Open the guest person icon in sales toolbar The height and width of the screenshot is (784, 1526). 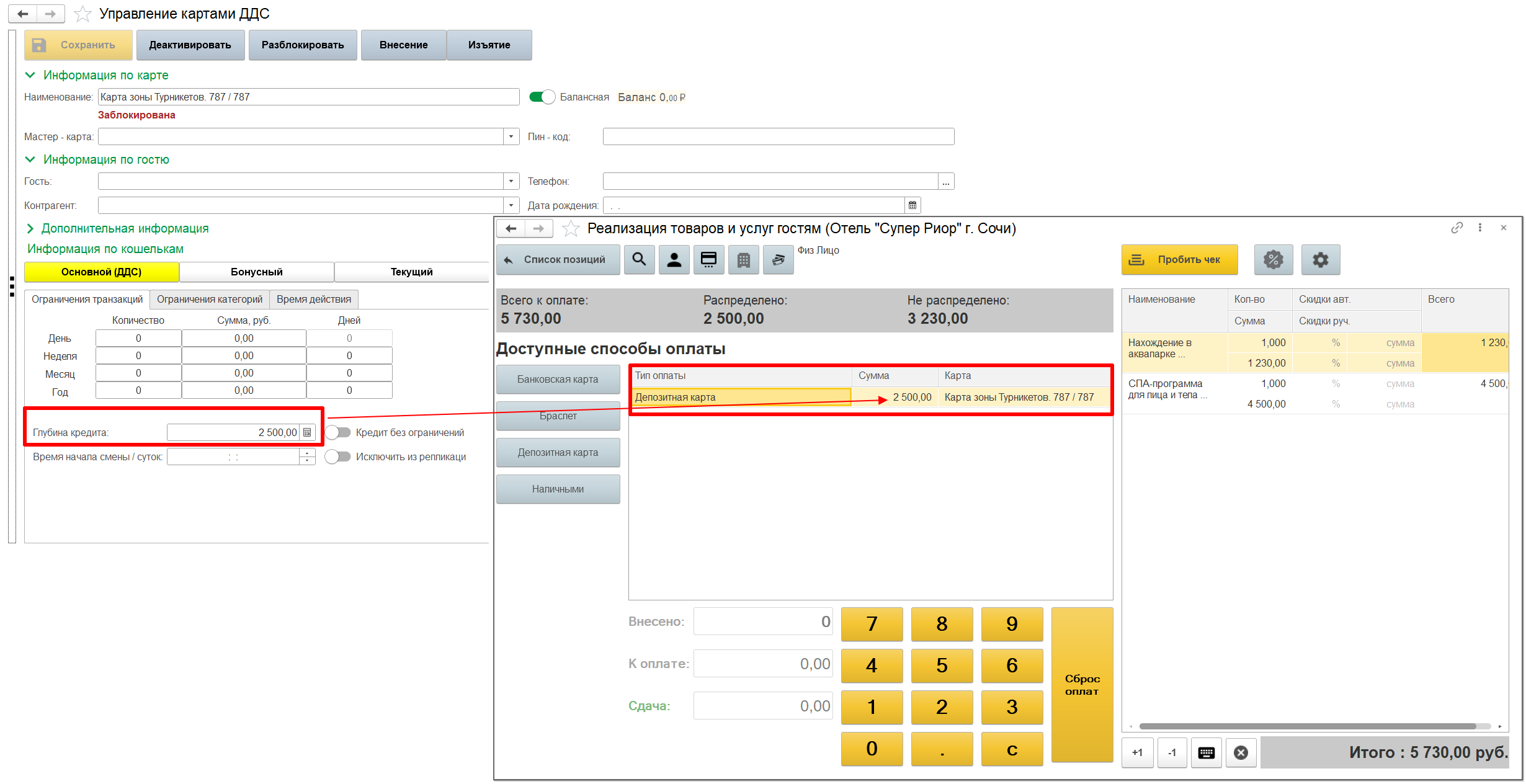pyautogui.click(x=674, y=259)
